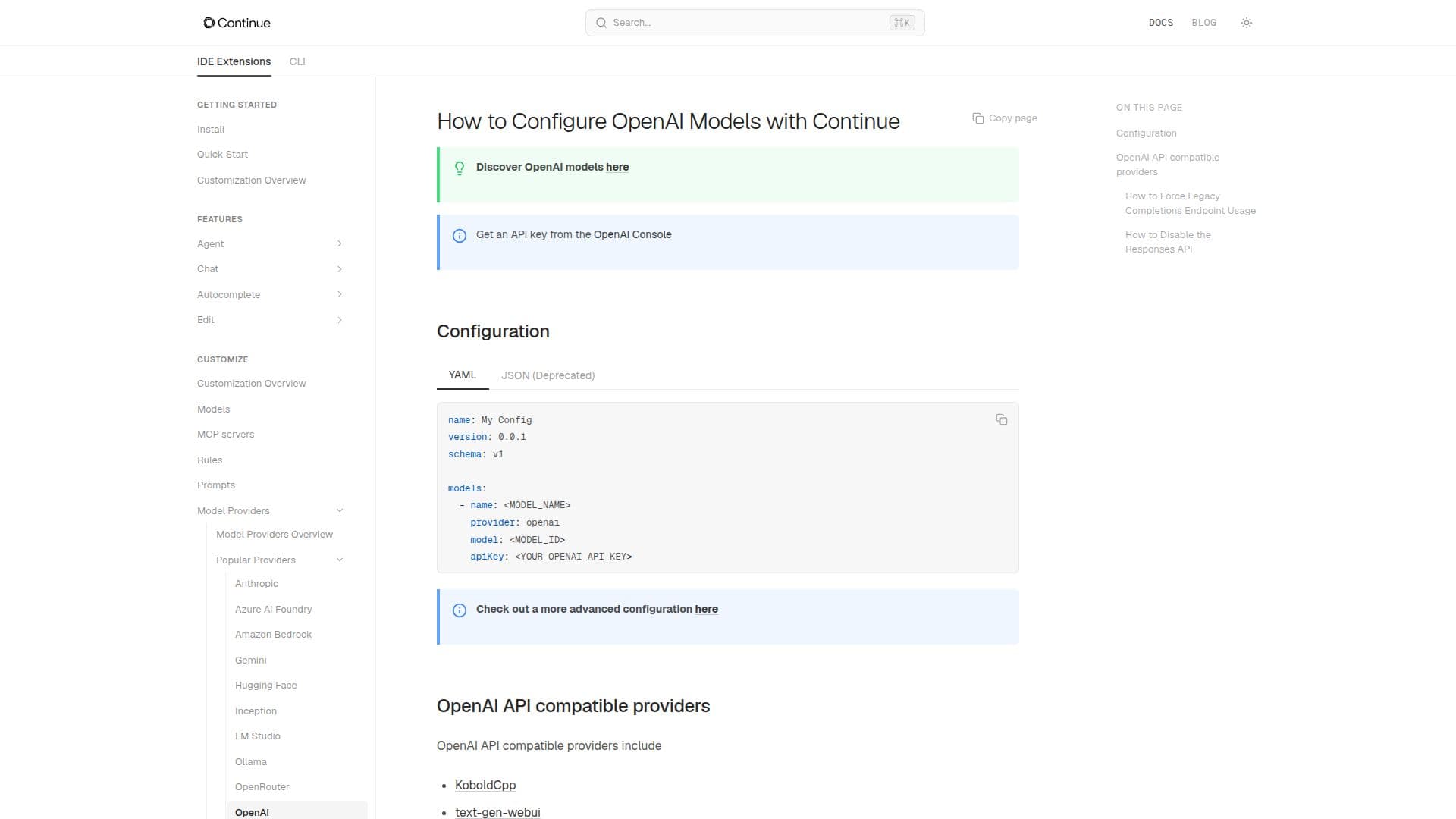The height and width of the screenshot is (819, 1456).
Task: Click the Copy page button
Action: click(x=1005, y=118)
